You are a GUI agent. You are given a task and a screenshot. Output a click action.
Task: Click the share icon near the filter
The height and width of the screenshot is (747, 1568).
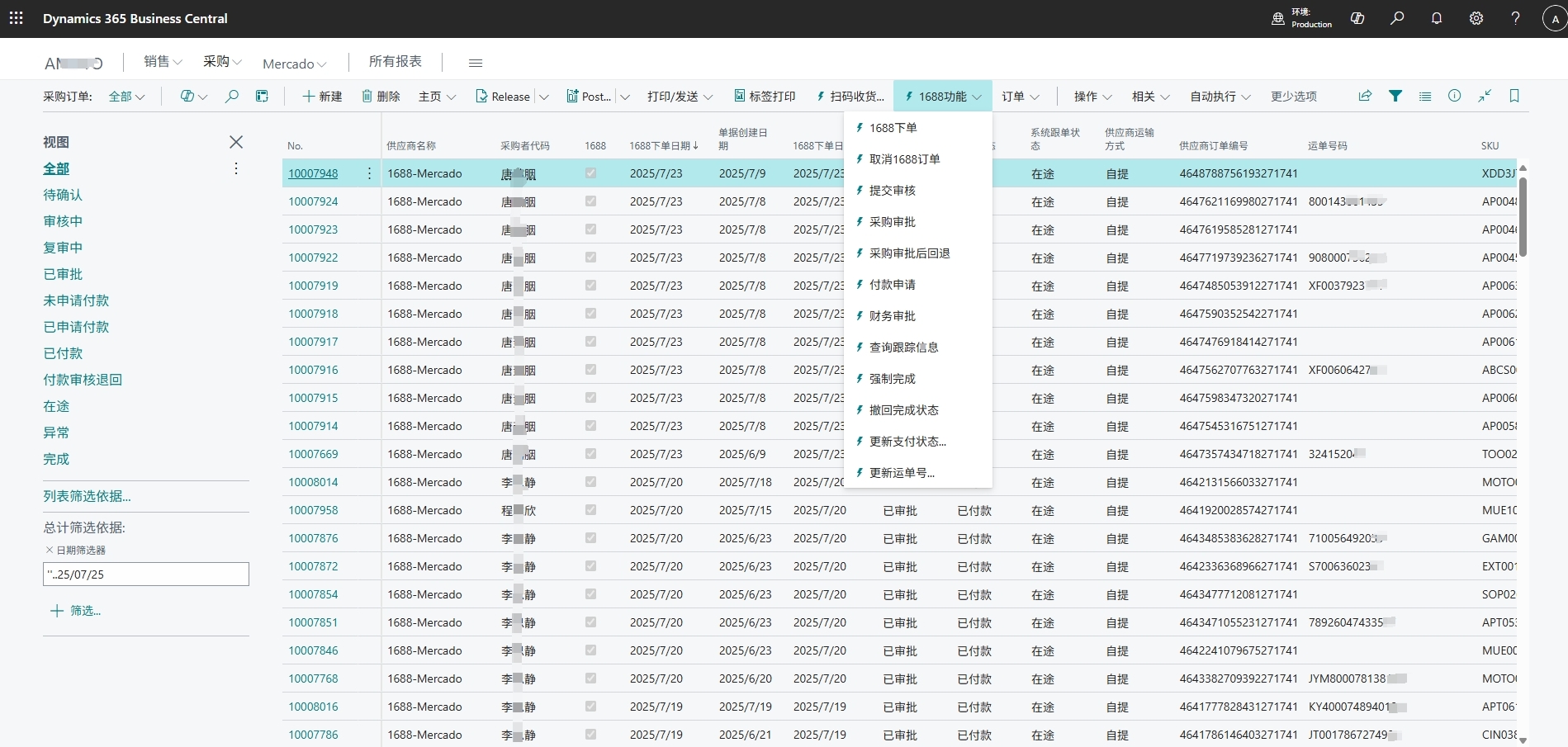click(1364, 96)
